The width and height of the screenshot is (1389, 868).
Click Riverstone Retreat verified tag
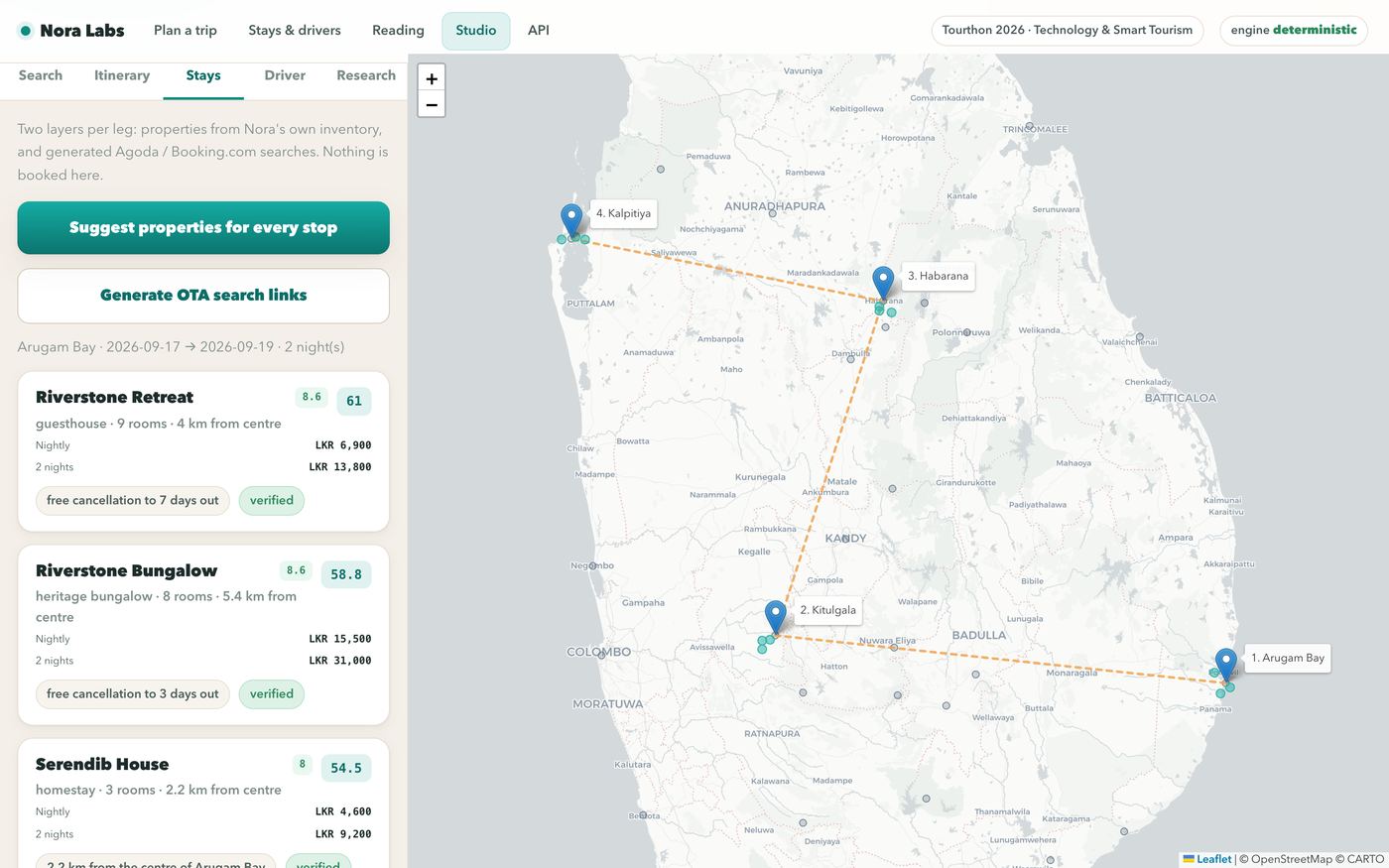(x=272, y=501)
